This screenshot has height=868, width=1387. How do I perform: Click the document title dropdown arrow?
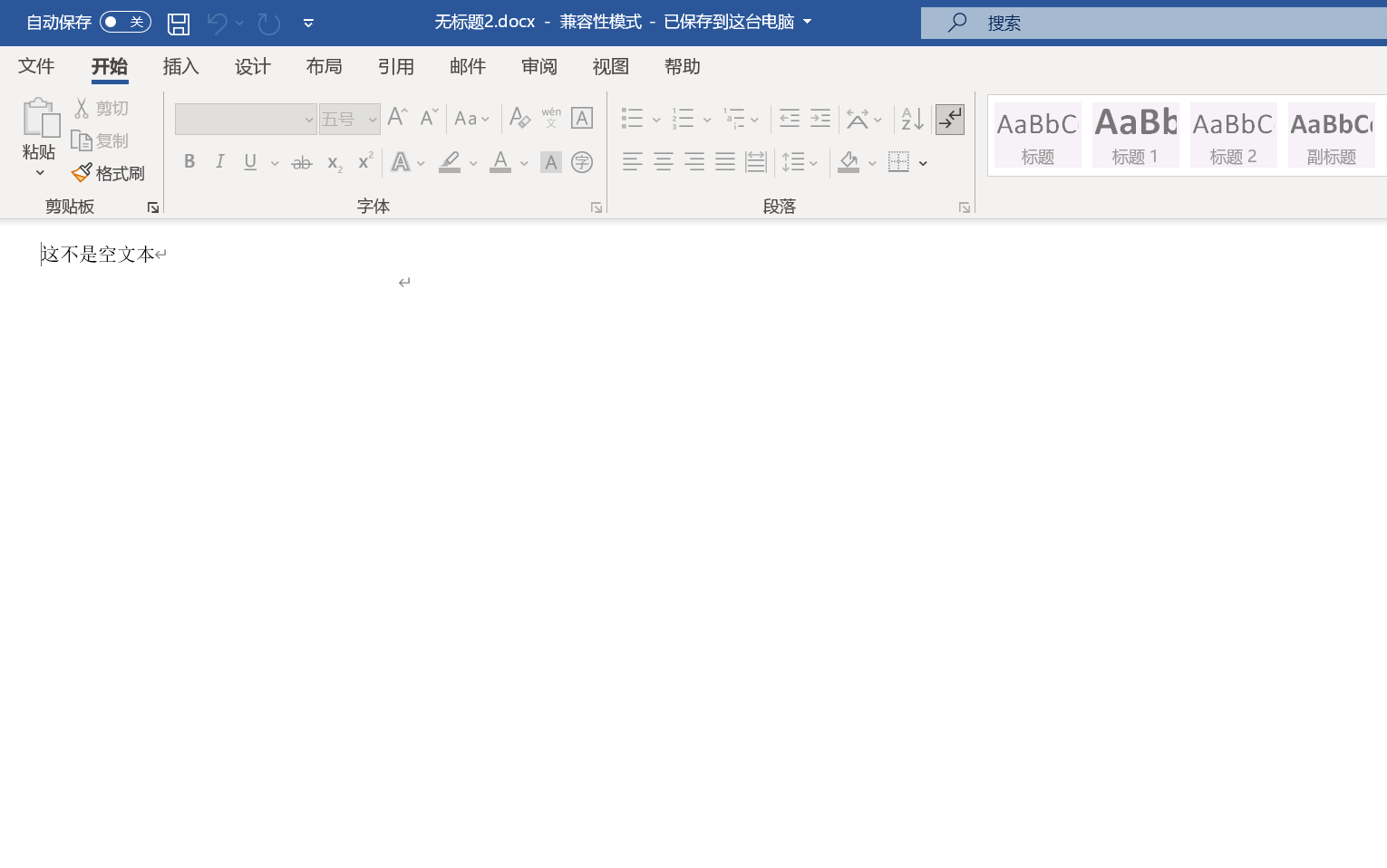(808, 22)
